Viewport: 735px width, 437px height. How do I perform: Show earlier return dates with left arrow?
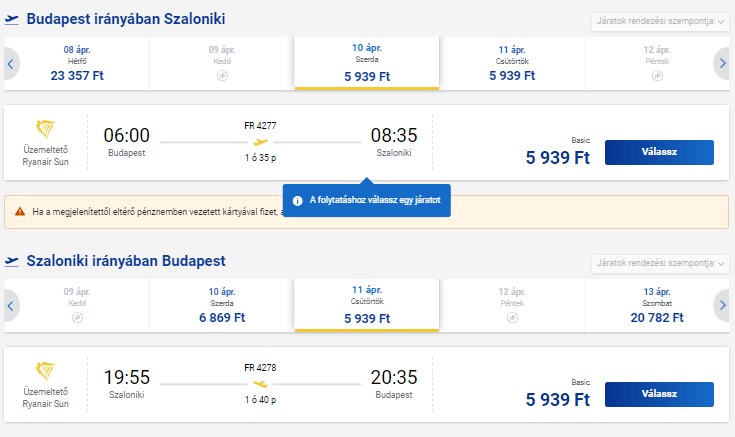pos(11,305)
